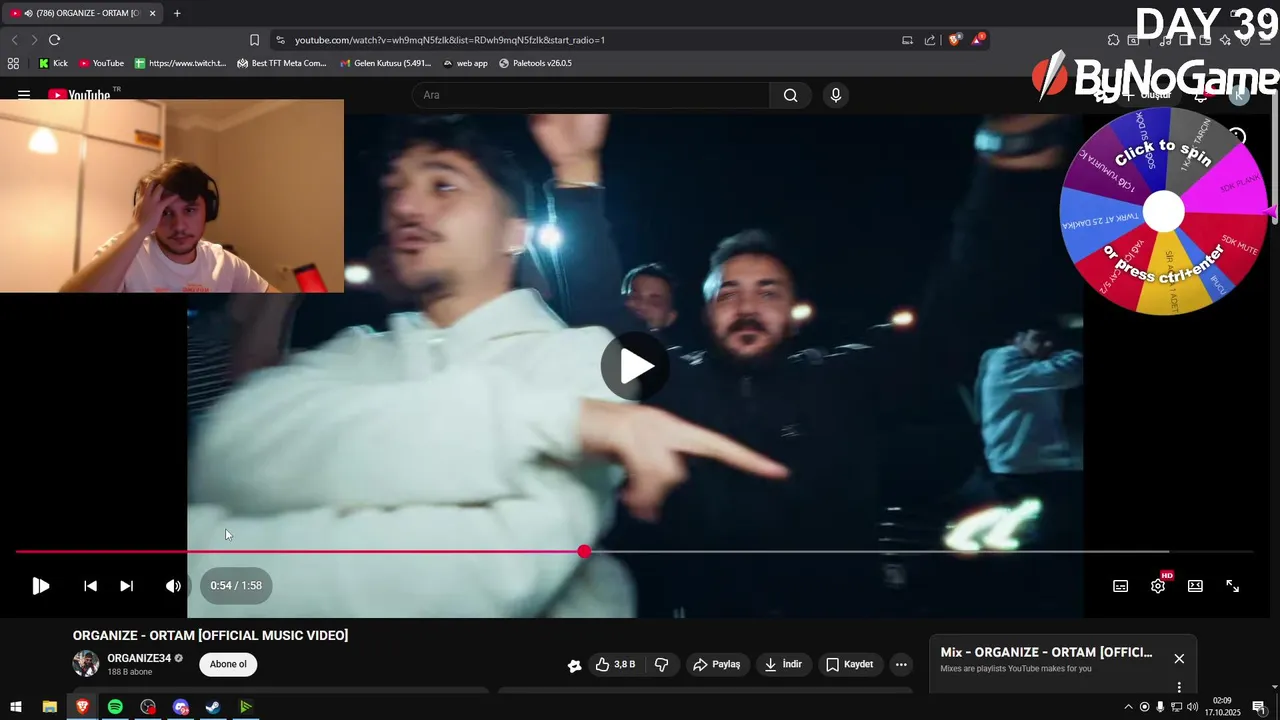This screenshot has width=1280, height=720.
Task: Like the video with 3,8 B likes
Action: (x=616, y=664)
